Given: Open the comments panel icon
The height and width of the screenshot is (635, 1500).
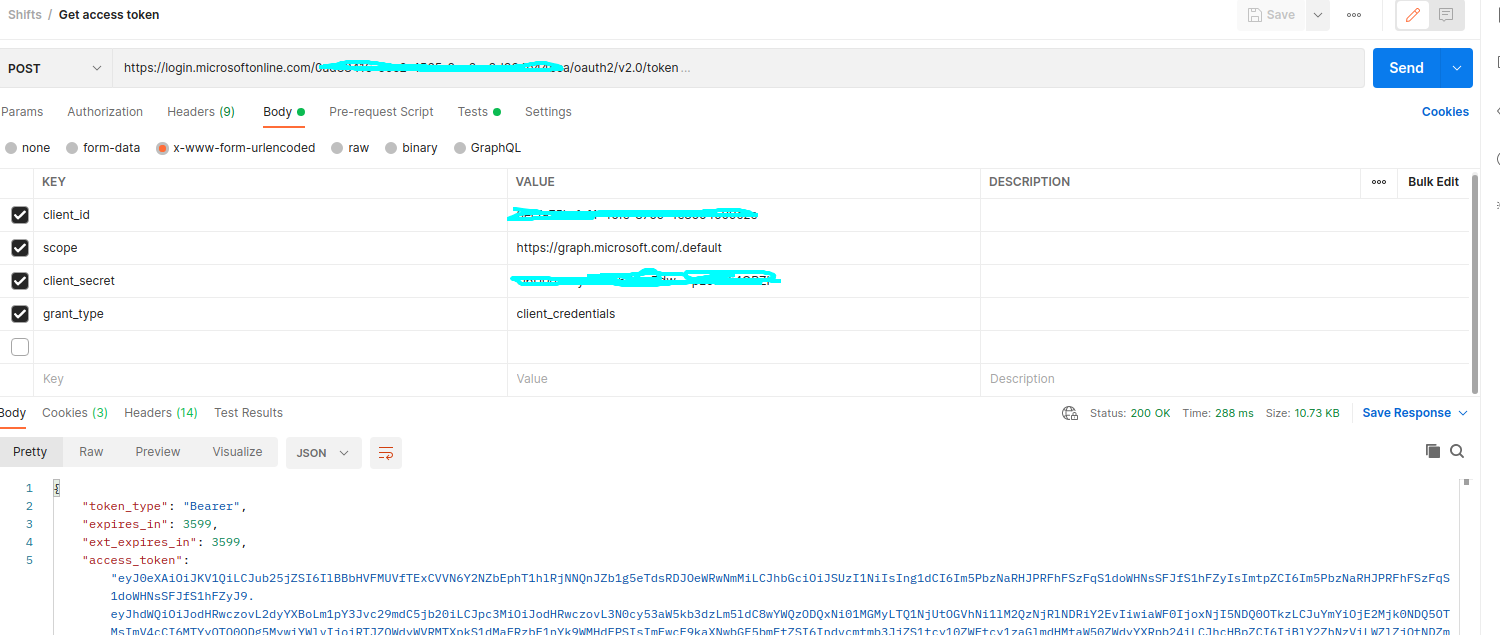Looking at the screenshot, I should pos(1446,15).
